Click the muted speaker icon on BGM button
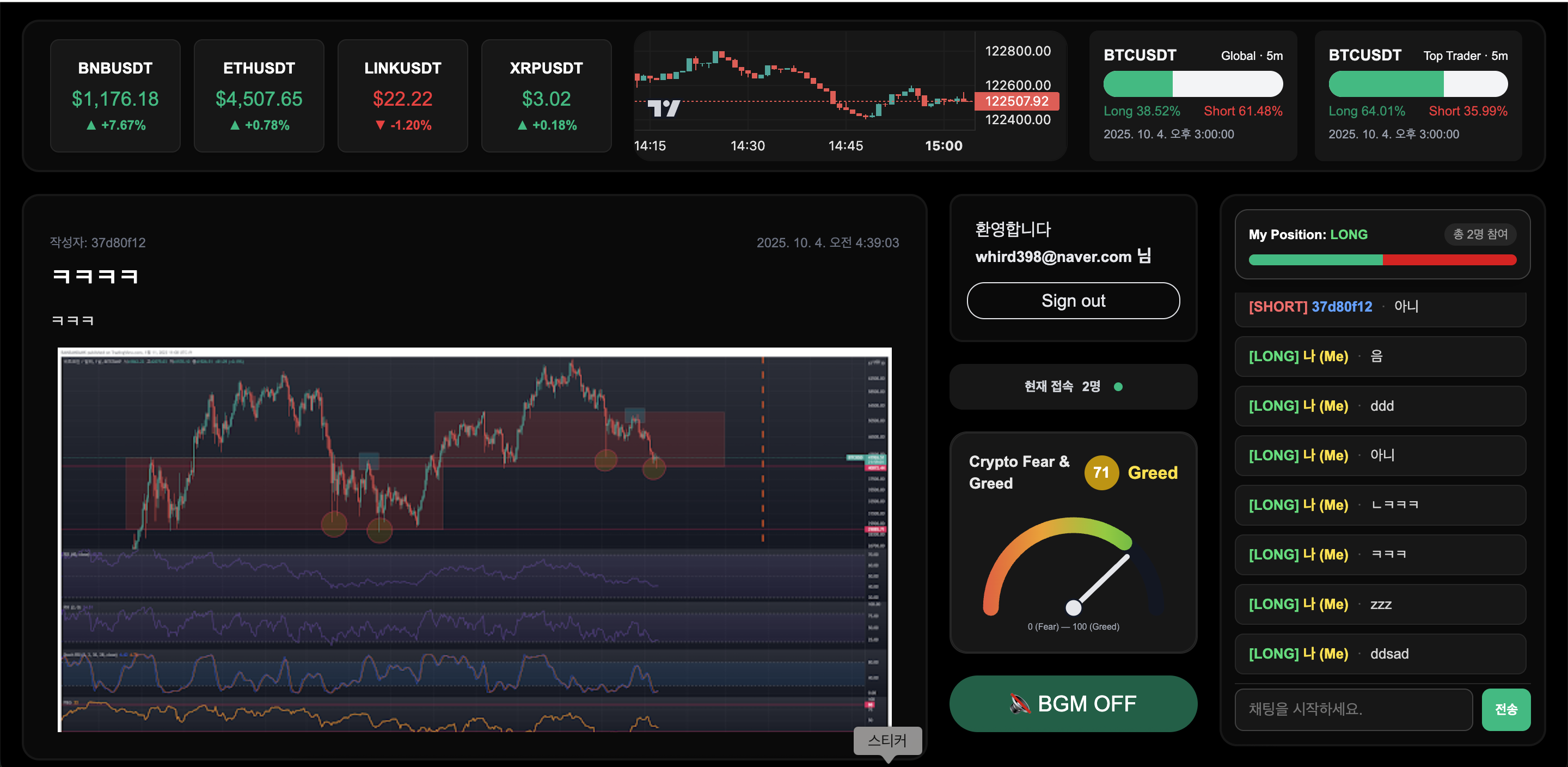Image resolution: width=1568 pixels, height=767 pixels. [x=1020, y=704]
